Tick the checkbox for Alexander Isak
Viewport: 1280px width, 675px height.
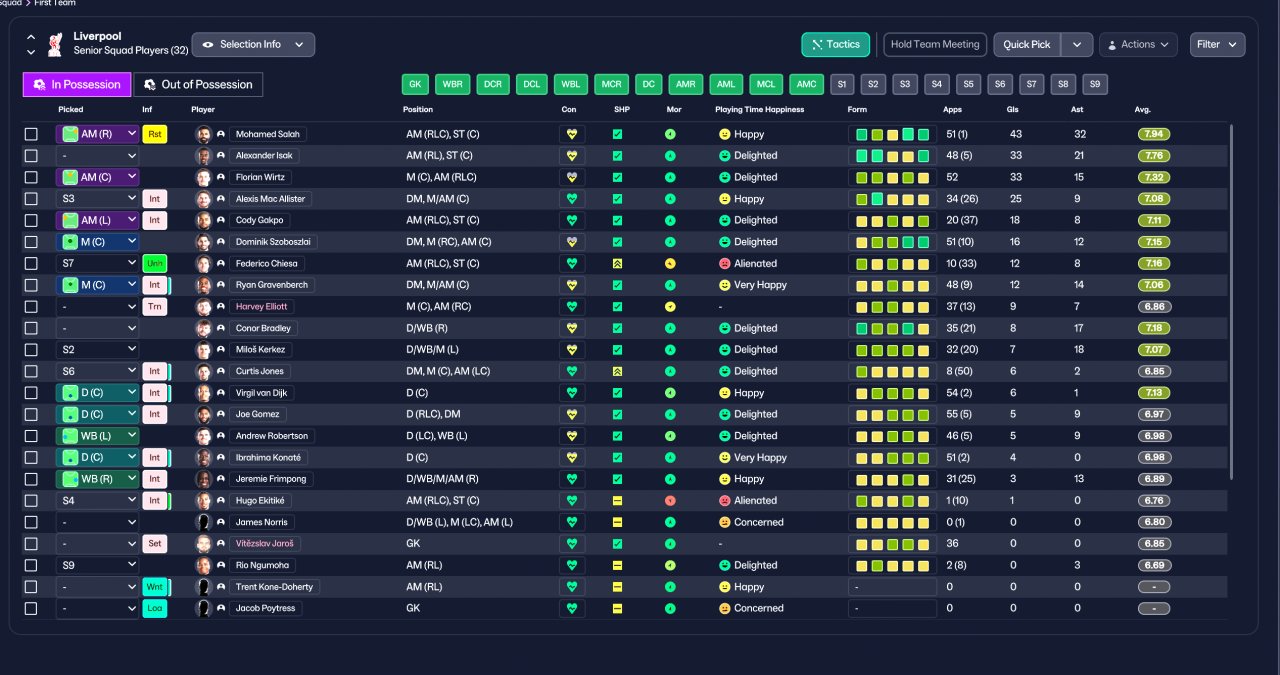point(31,156)
